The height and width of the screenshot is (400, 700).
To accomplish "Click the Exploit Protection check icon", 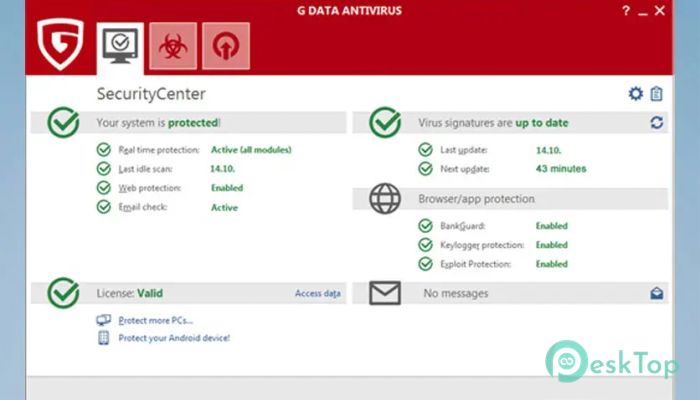I will click(425, 264).
